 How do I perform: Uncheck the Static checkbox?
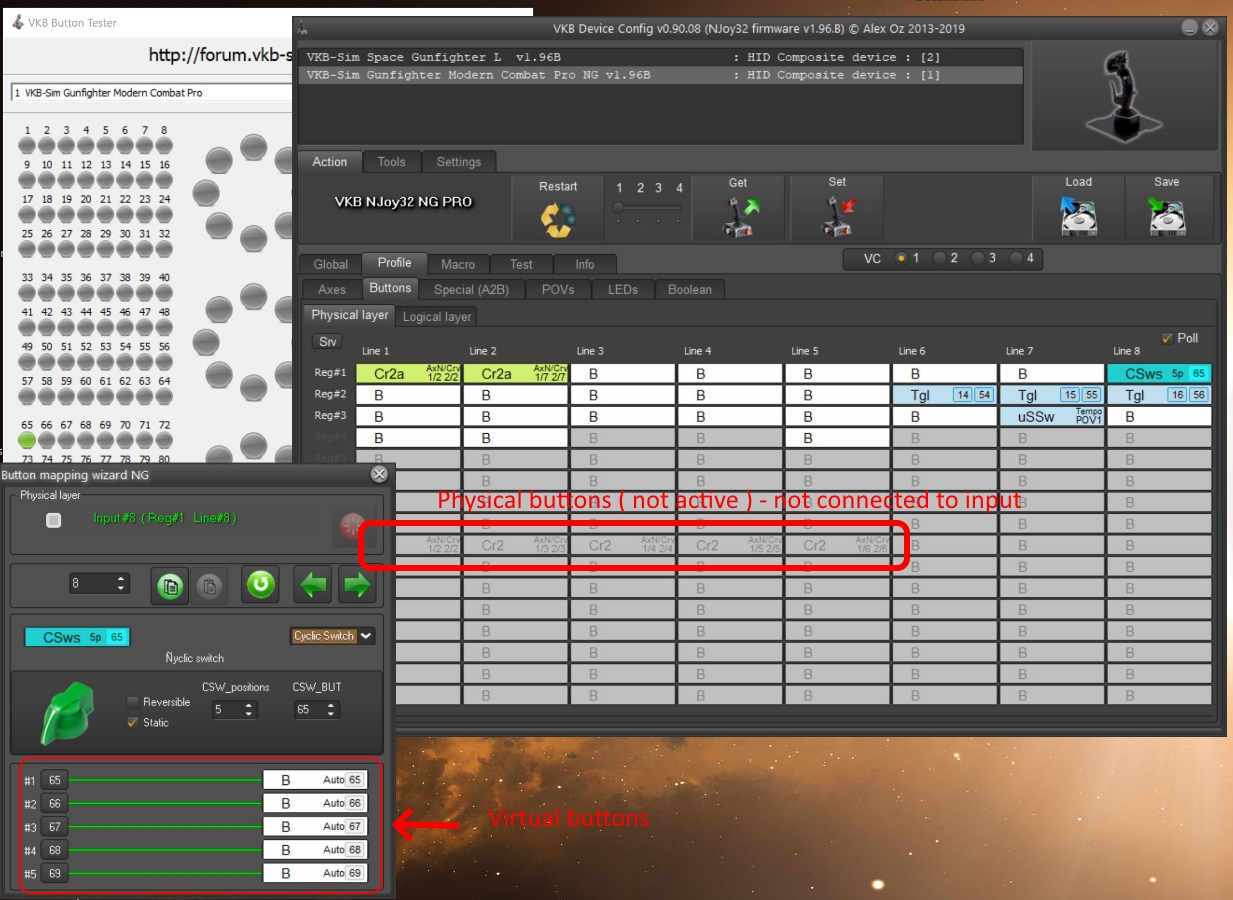click(133, 722)
